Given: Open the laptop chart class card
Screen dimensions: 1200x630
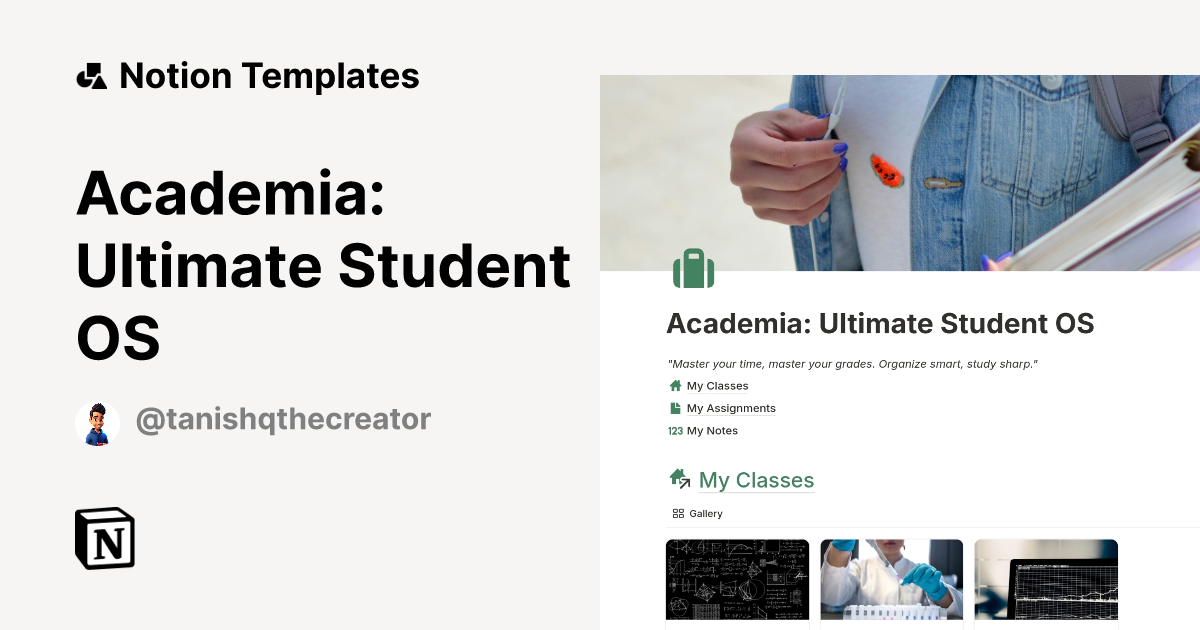Looking at the screenshot, I should [1046, 580].
